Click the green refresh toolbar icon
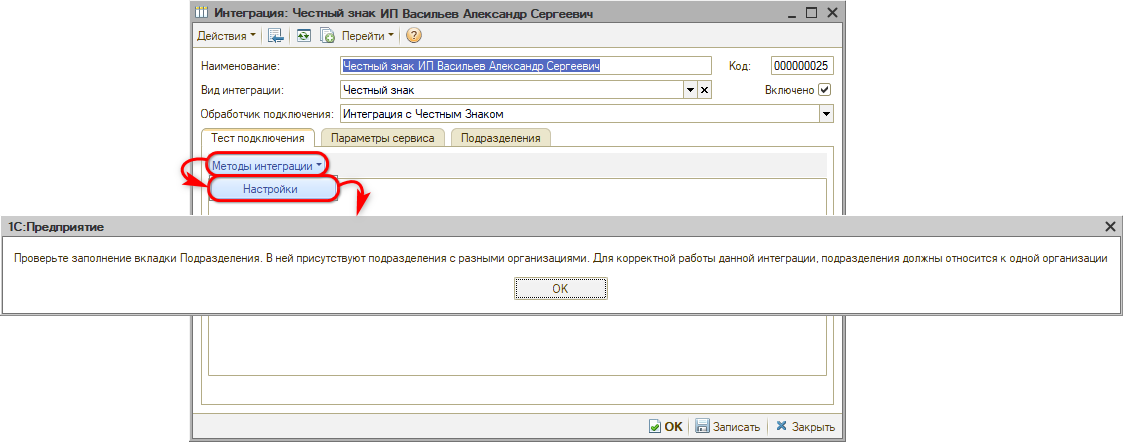 pyautogui.click(x=303, y=36)
